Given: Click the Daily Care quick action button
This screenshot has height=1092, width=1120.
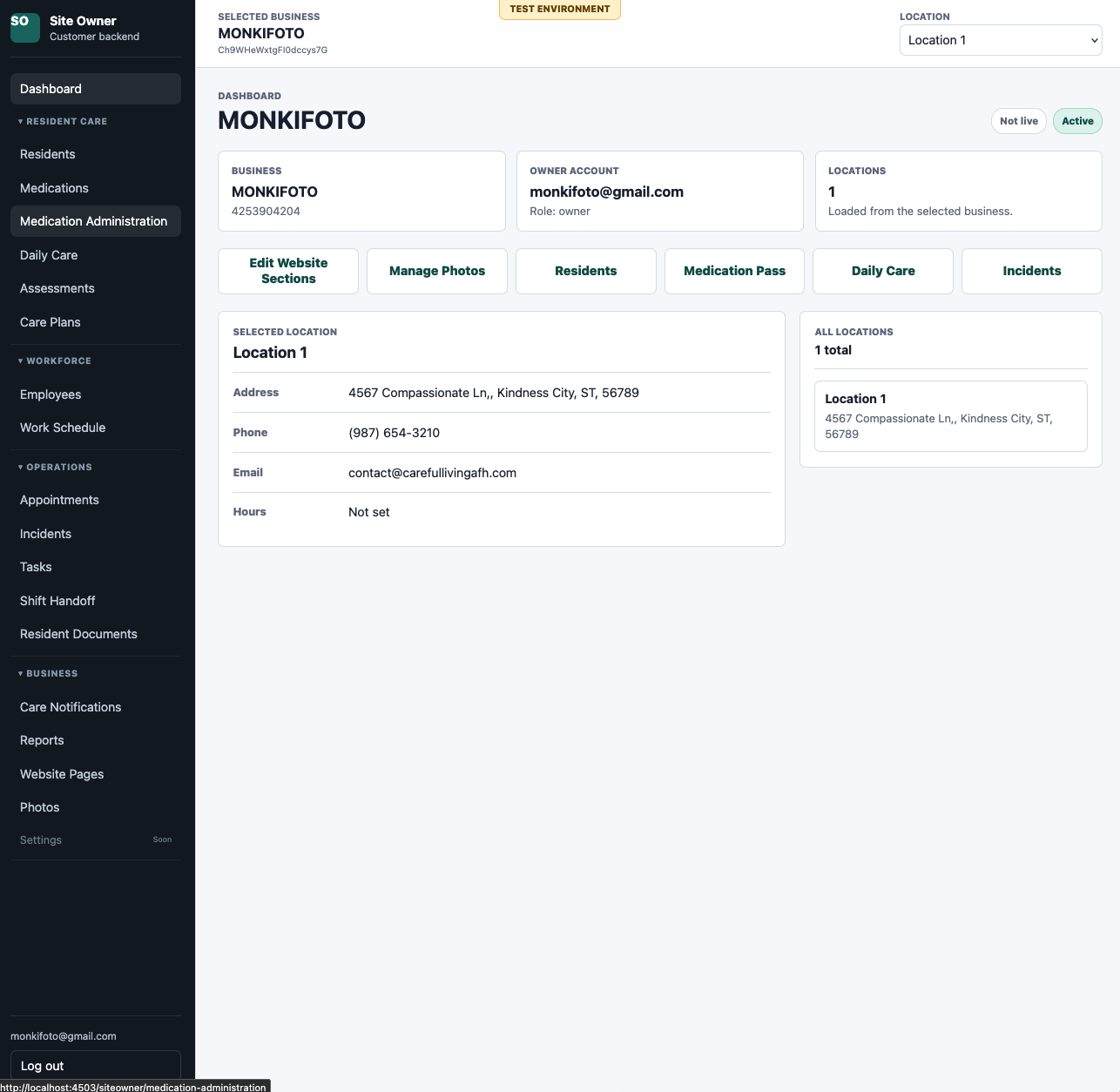Looking at the screenshot, I should (883, 271).
